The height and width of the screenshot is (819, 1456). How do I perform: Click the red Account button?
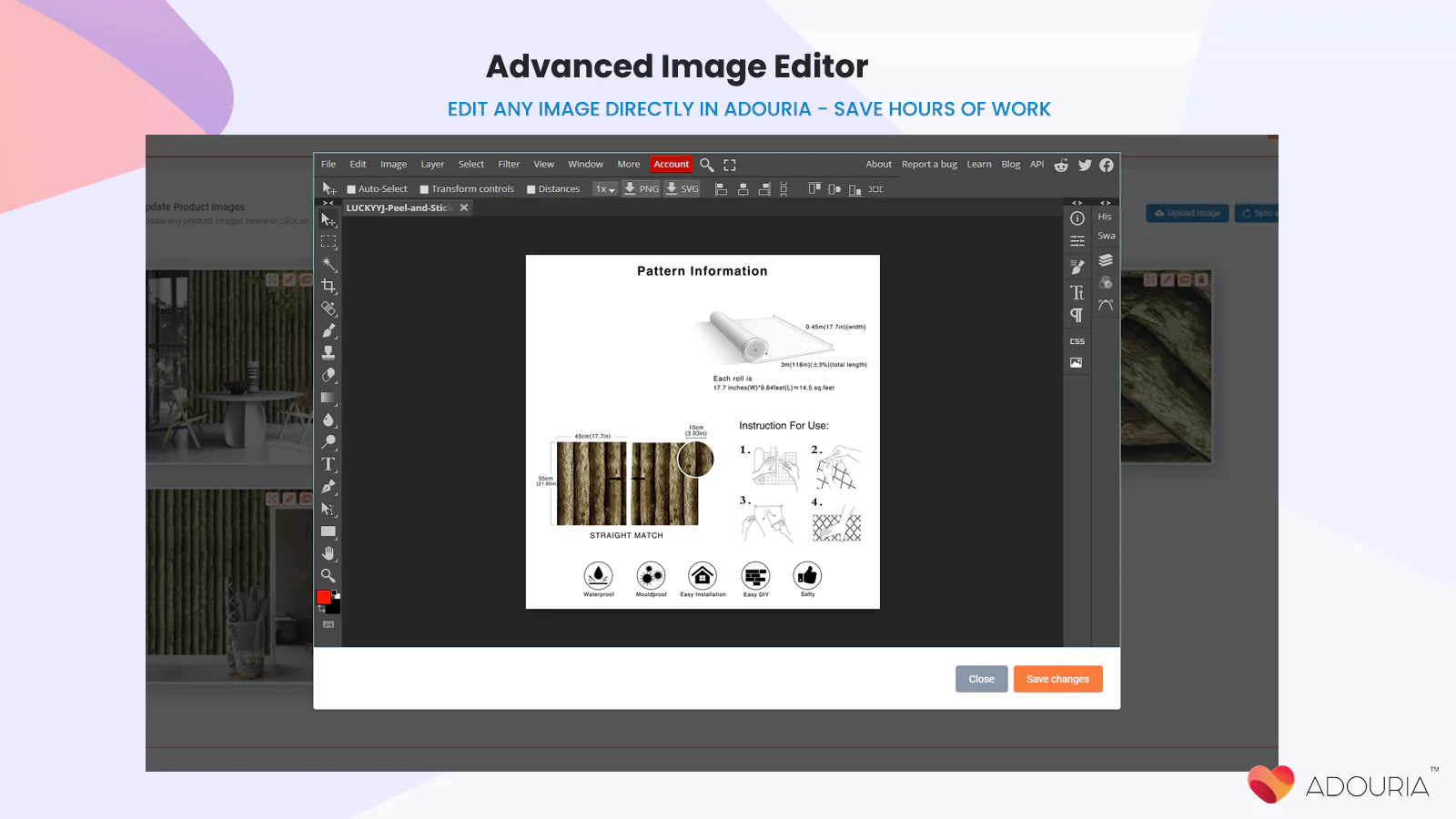click(672, 165)
